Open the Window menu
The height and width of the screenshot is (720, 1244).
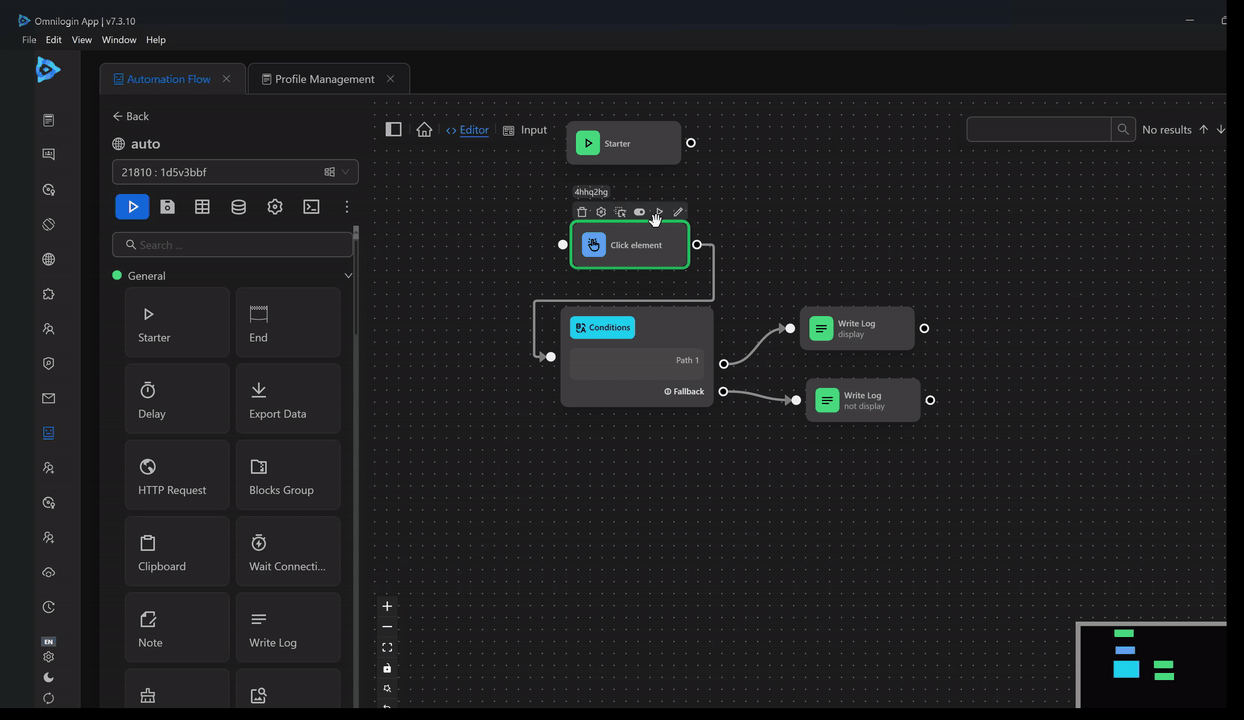click(x=118, y=40)
